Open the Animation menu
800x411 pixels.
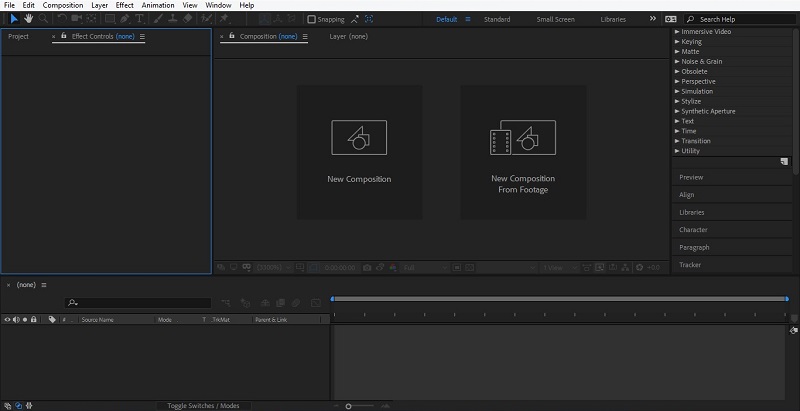pos(157,5)
